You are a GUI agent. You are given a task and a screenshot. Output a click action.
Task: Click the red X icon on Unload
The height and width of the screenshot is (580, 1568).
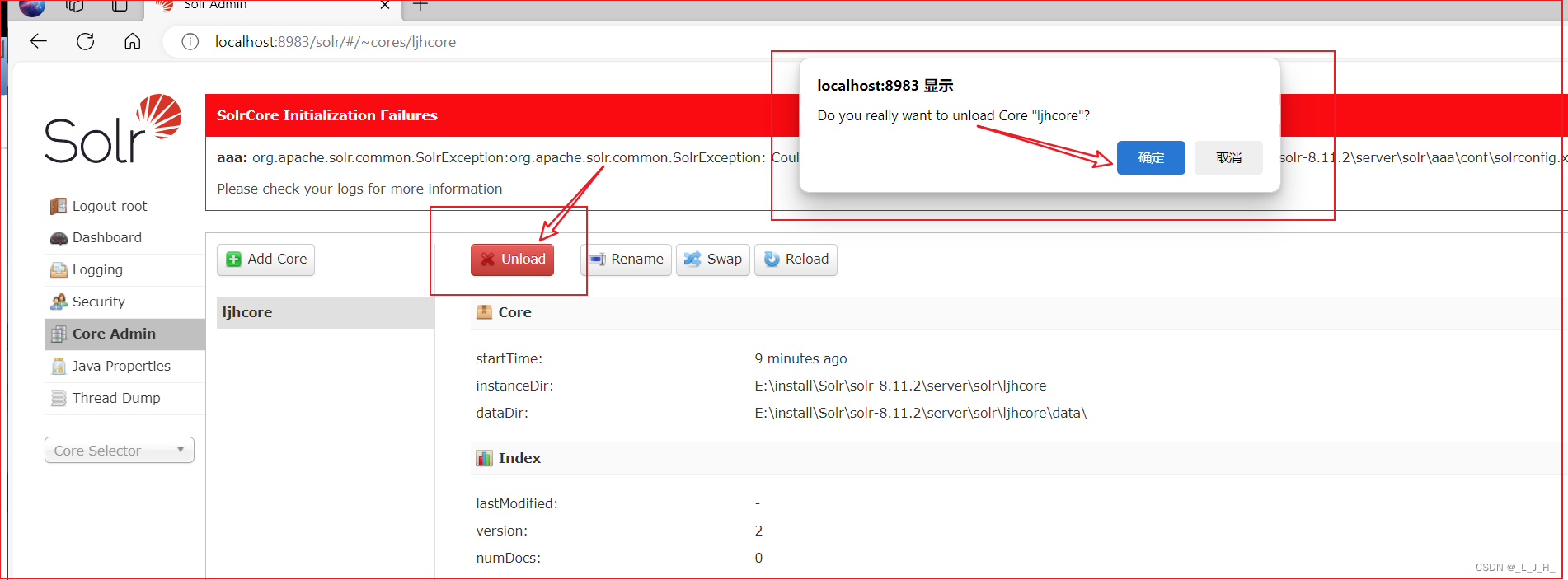click(487, 260)
